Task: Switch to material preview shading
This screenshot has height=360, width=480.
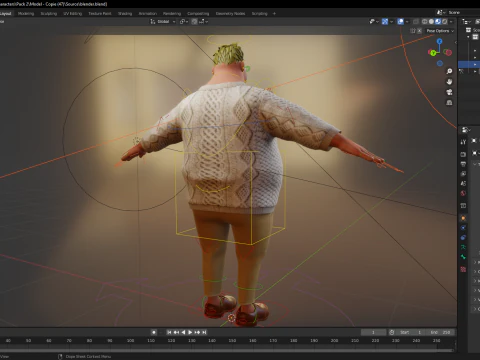Action: click(438, 21)
